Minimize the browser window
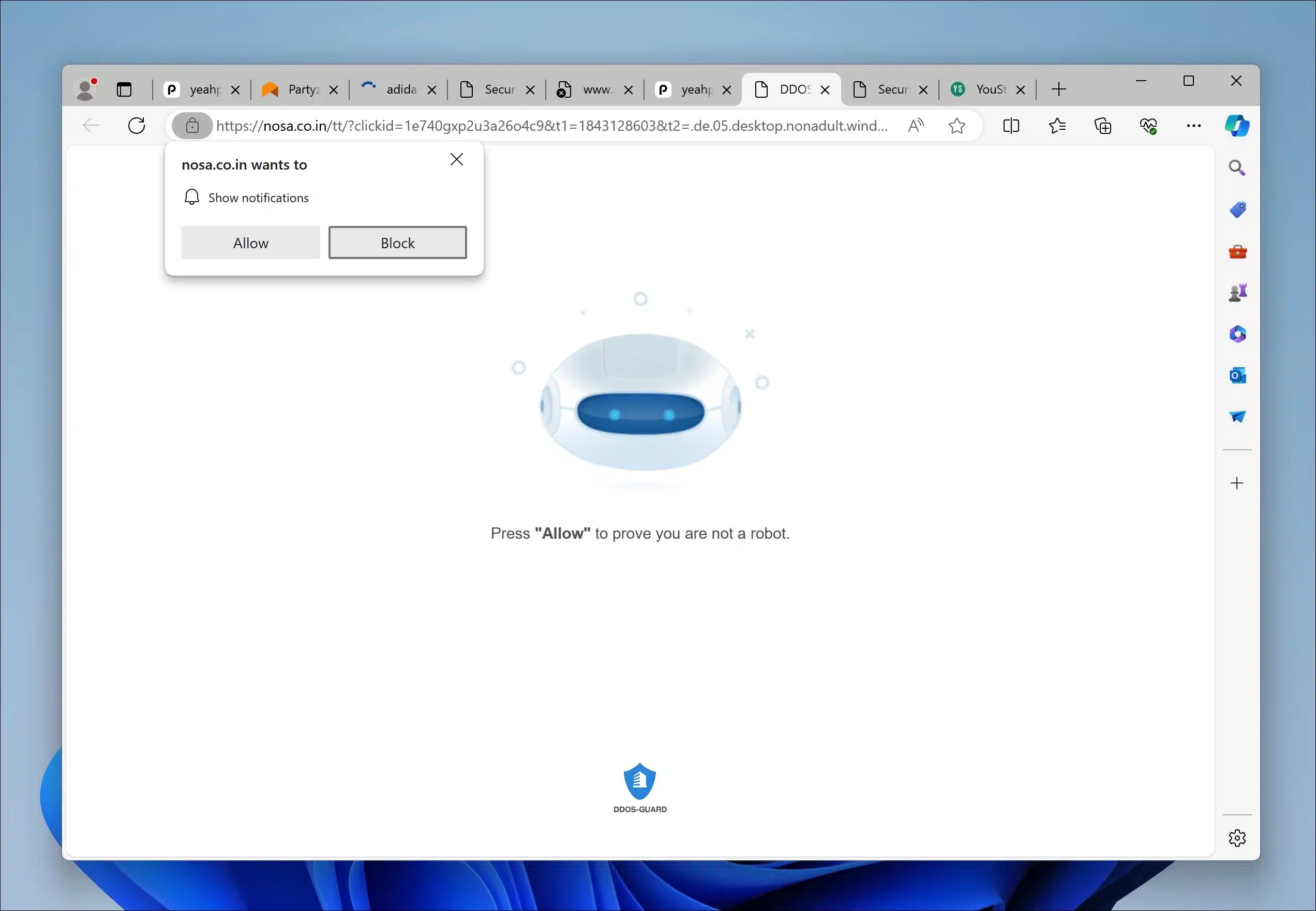 [1141, 81]
